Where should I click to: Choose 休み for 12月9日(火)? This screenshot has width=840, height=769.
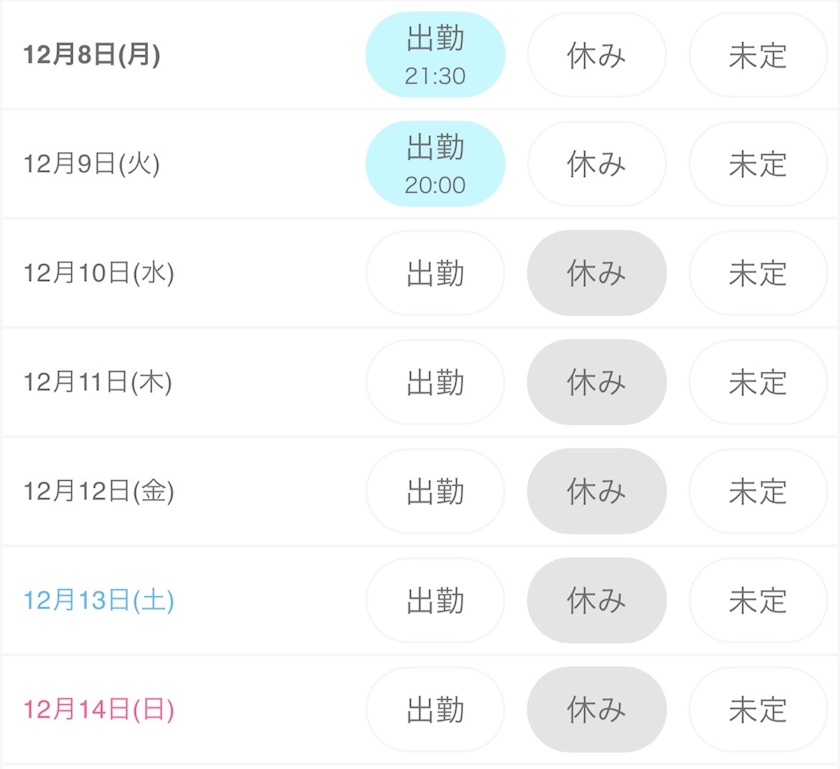pos(596,164)
